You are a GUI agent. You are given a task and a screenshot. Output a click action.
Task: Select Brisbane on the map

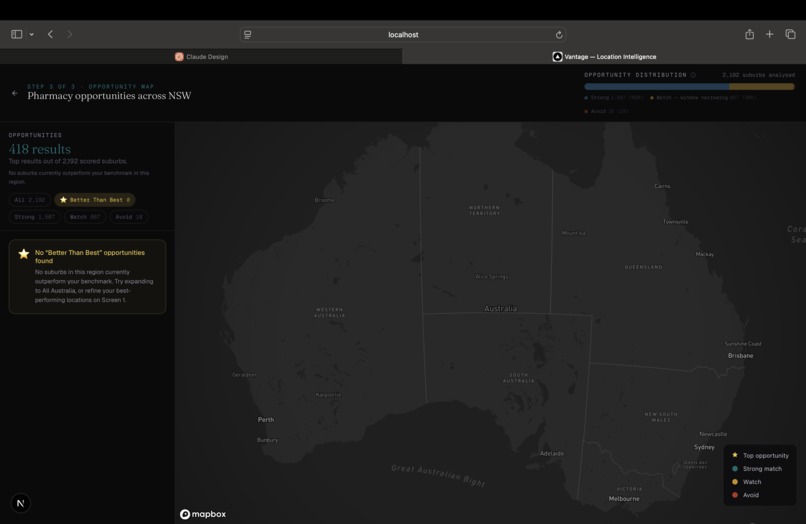click(740, 355)
